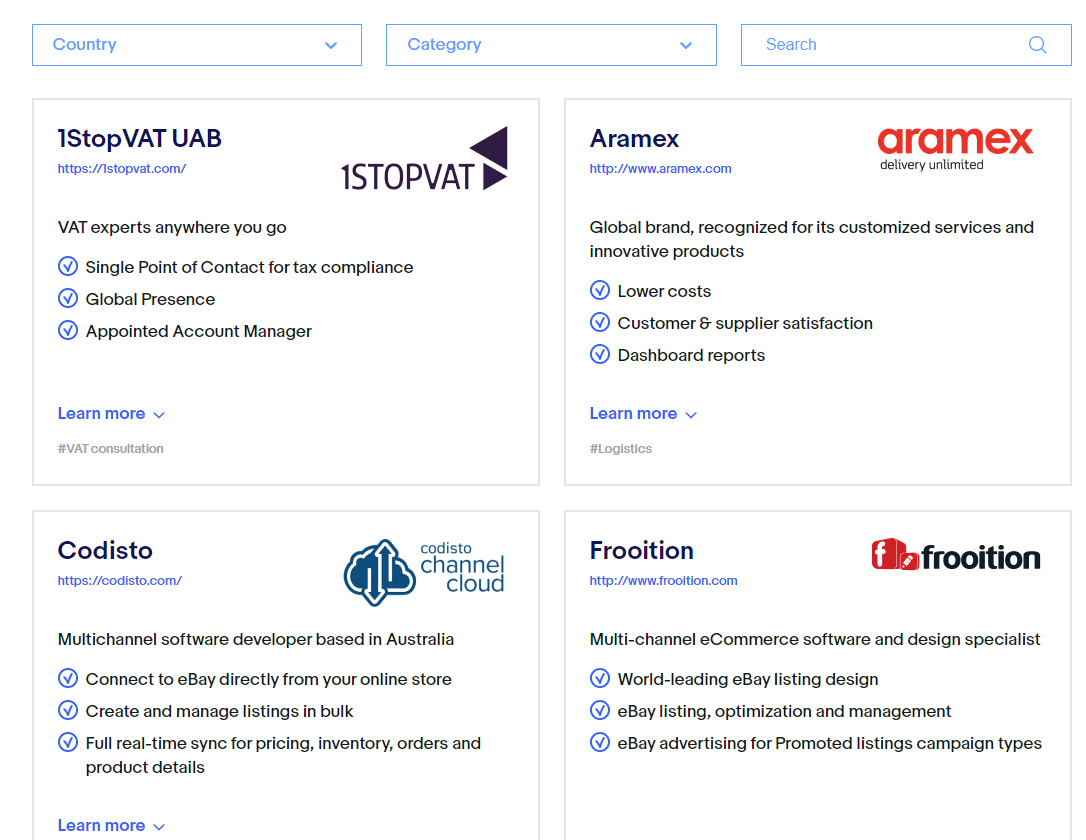The height and width of the screenshot is (840, 1086).
Task: Expand Learn more in Aramex card
Action: pos(643,414)
